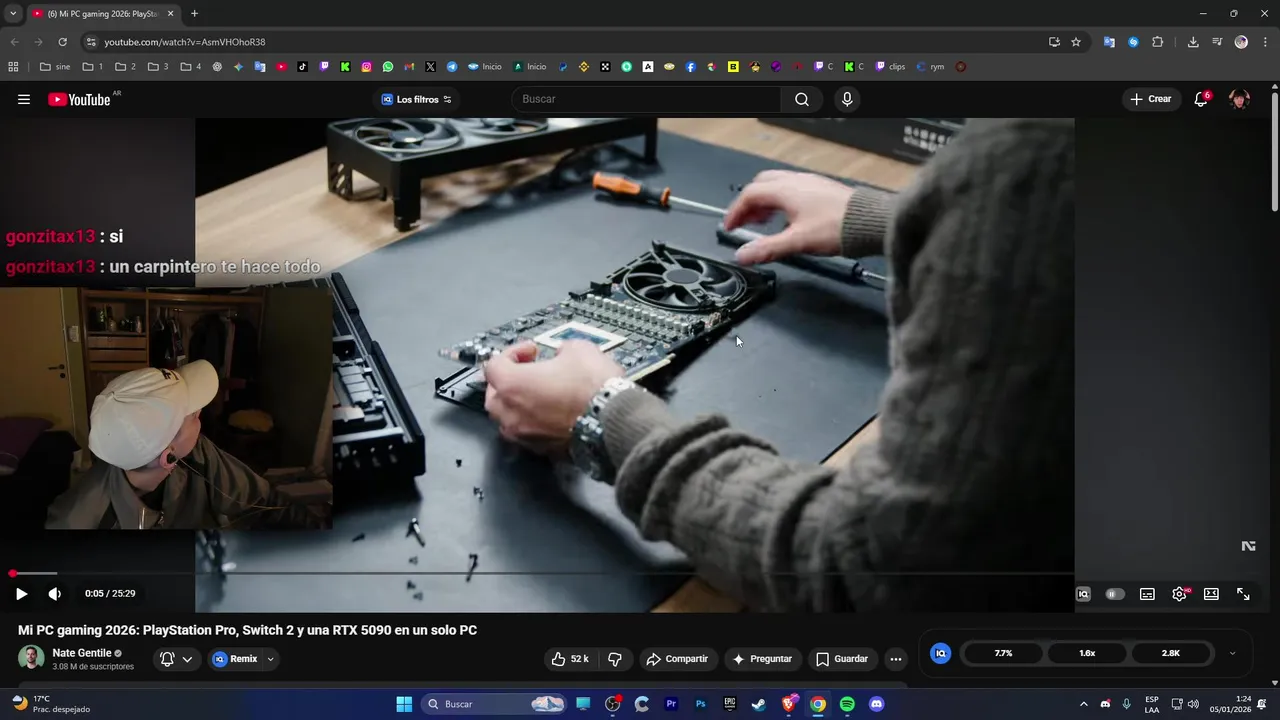
Task: Click the Google Translate extension icon
Action: 1109,42
